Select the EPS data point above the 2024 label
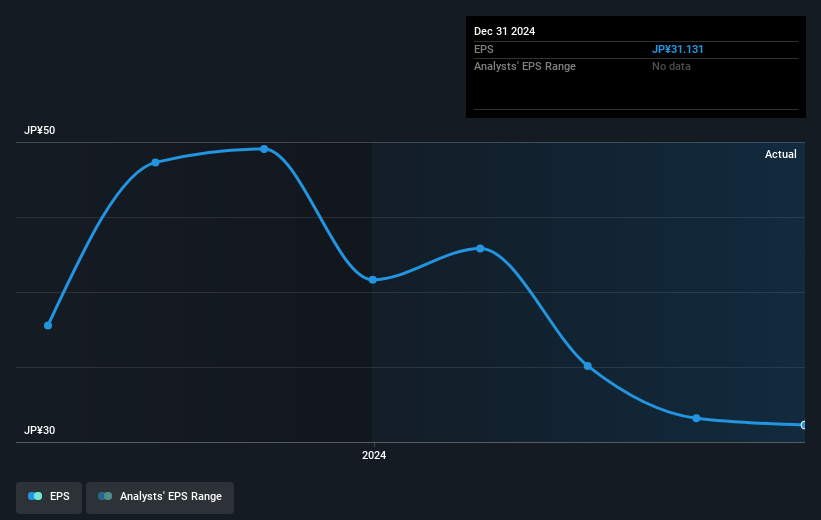 click(373, 280)
